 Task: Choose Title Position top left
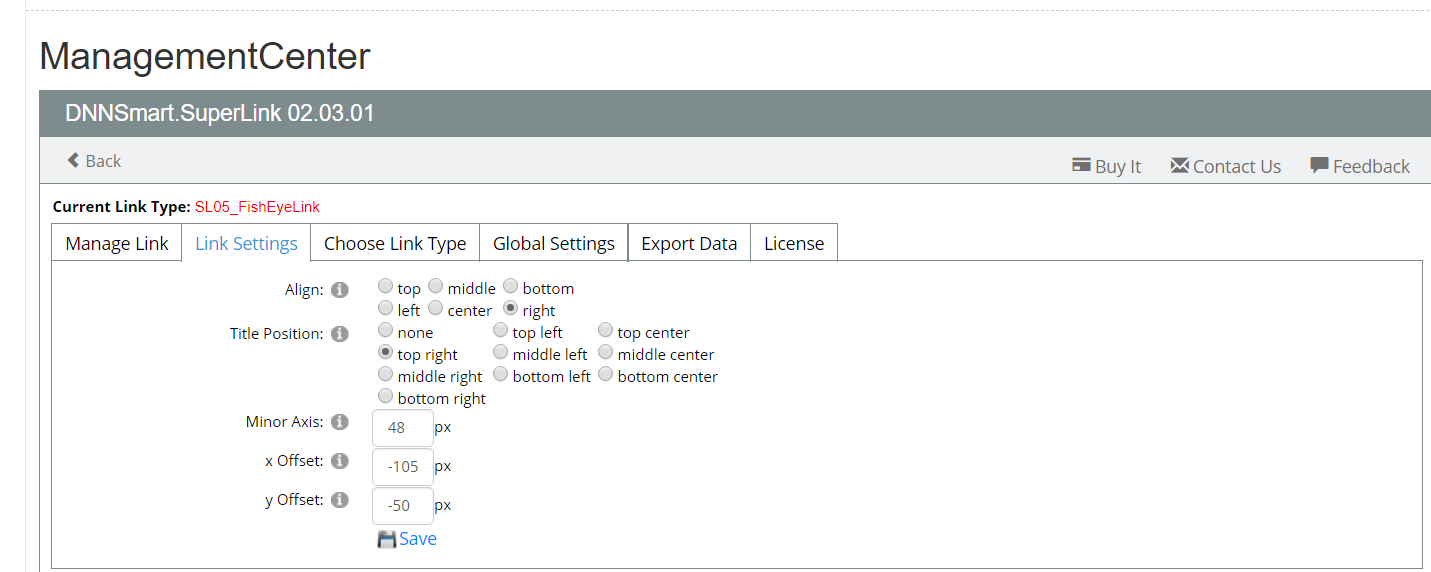pyautogui.click(x=500, y=331)
